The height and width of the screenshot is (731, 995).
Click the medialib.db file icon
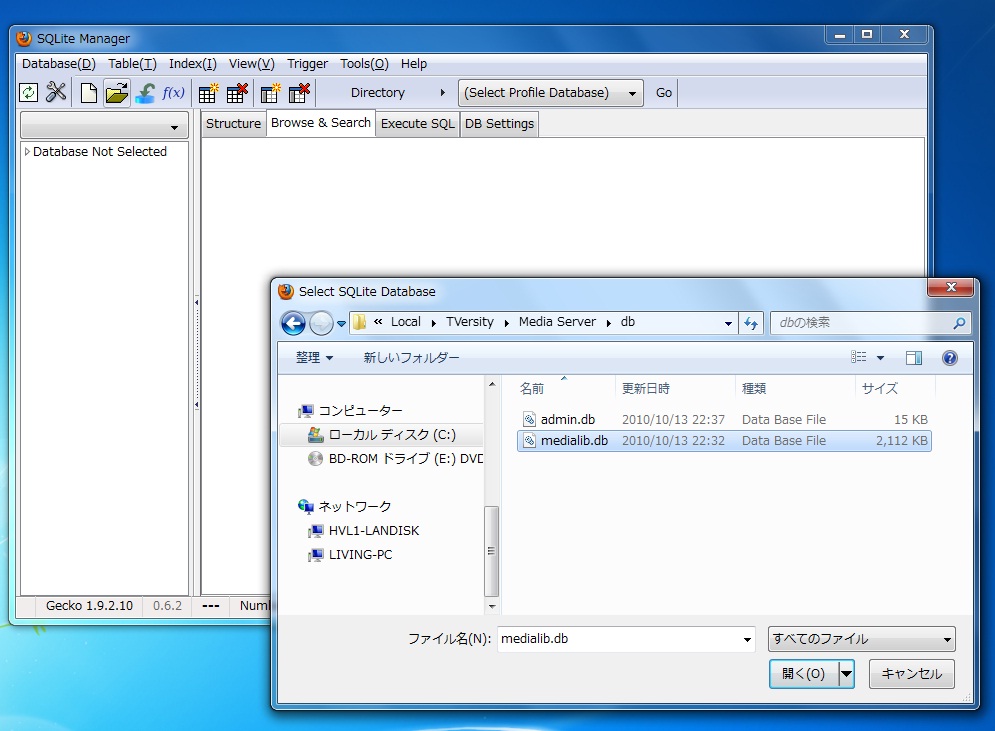click(x=529, y=440)
